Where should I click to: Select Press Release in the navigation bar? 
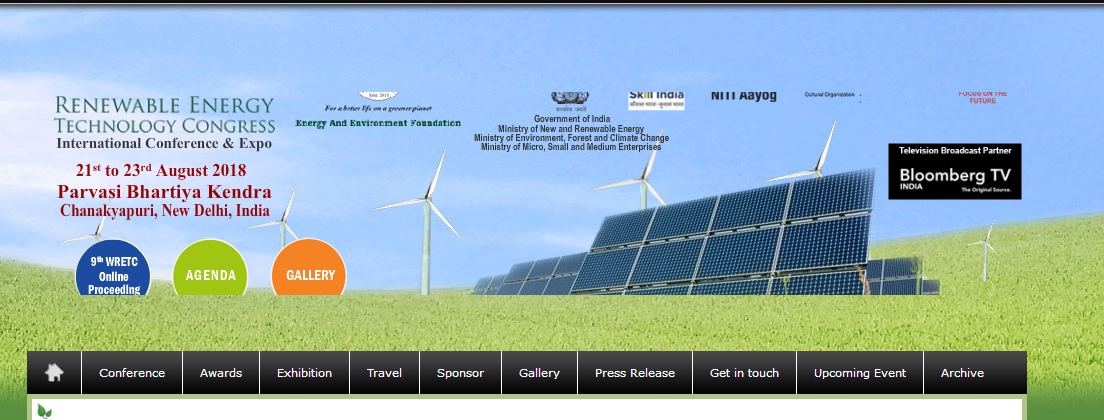point(635,373)
